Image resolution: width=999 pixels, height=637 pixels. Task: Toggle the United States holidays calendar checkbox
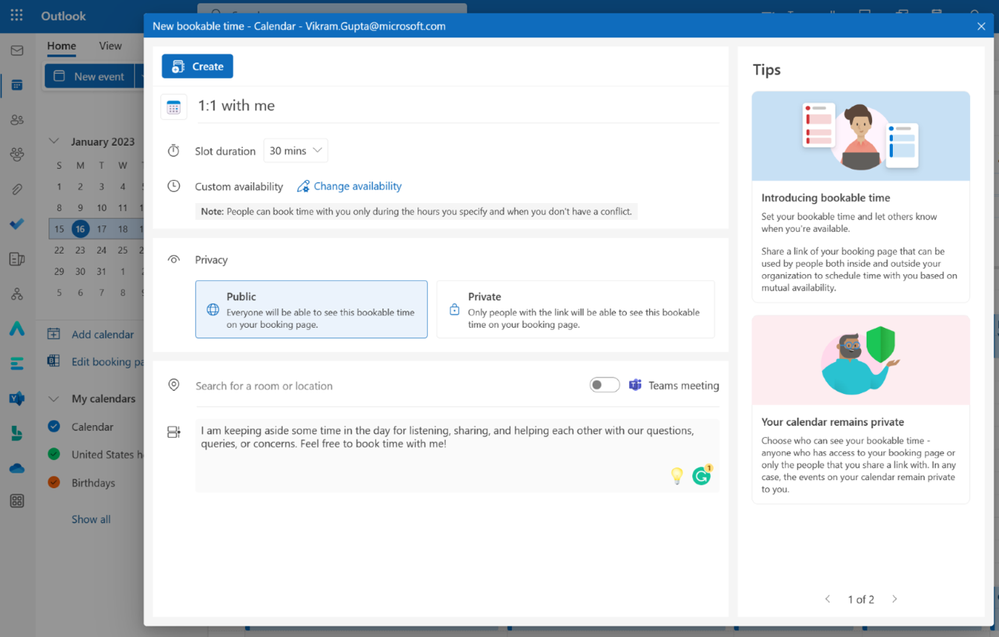point(54,454)
